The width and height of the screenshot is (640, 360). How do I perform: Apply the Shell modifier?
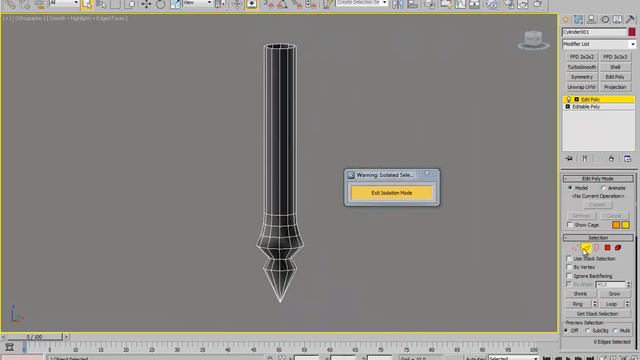click(615, 67)
